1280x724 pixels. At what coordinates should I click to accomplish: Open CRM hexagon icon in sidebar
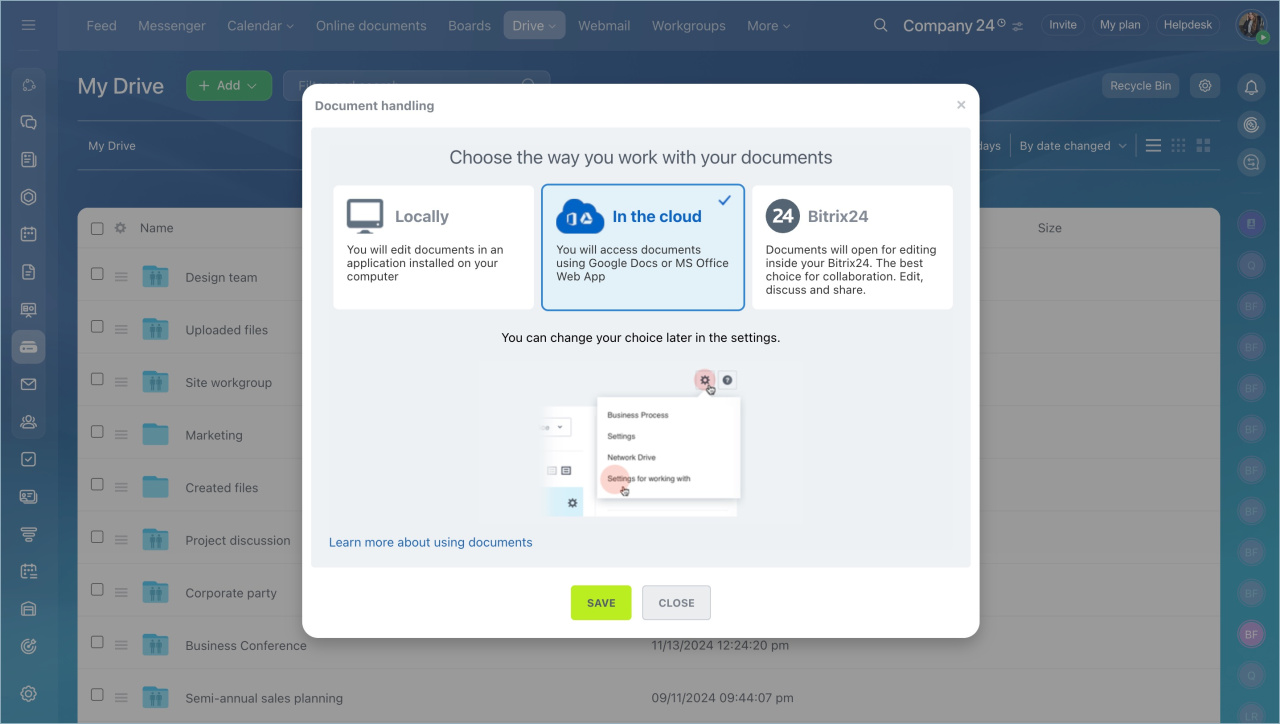[x=28, y=197]
